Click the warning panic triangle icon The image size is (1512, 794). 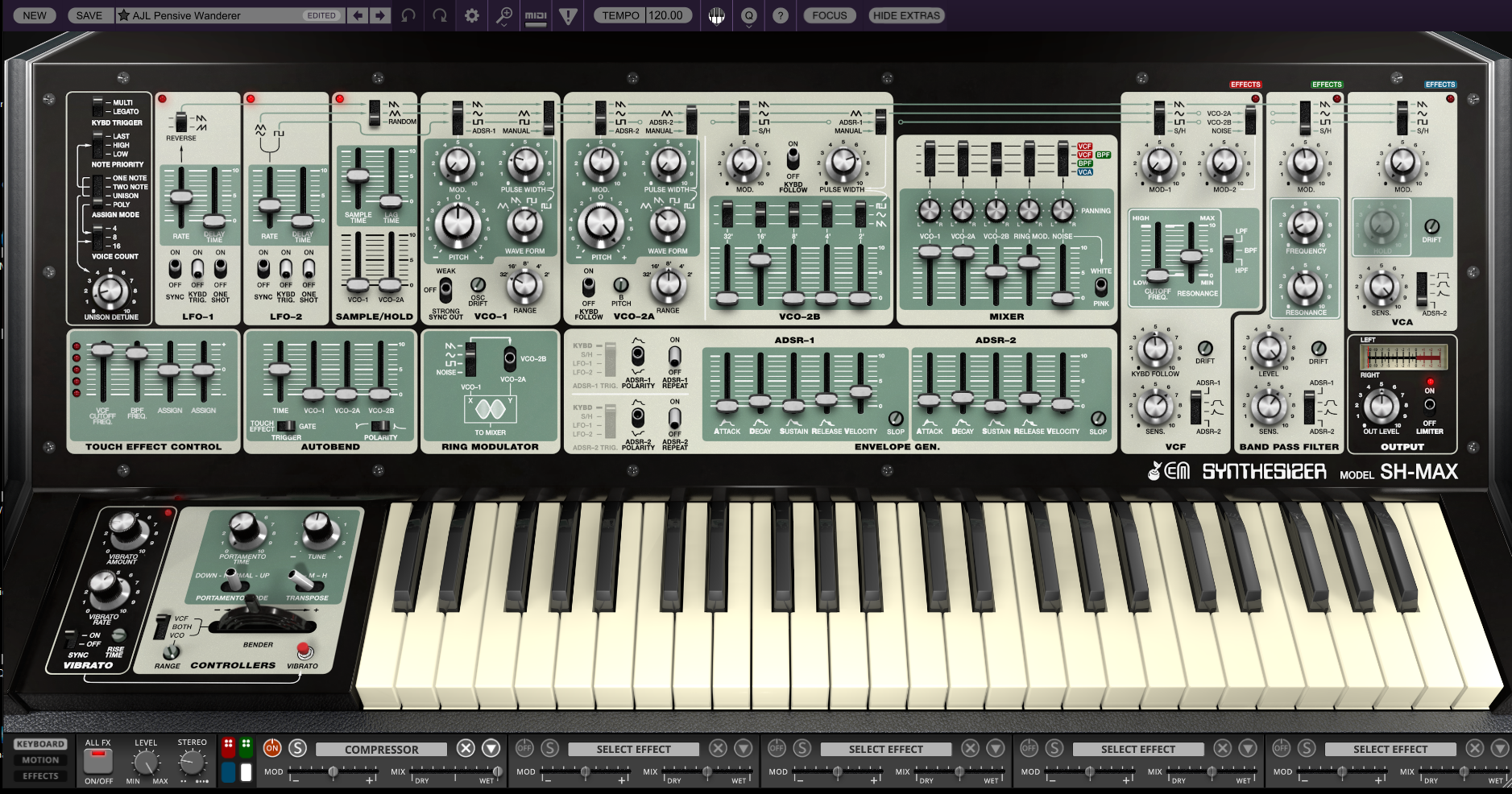568,15
